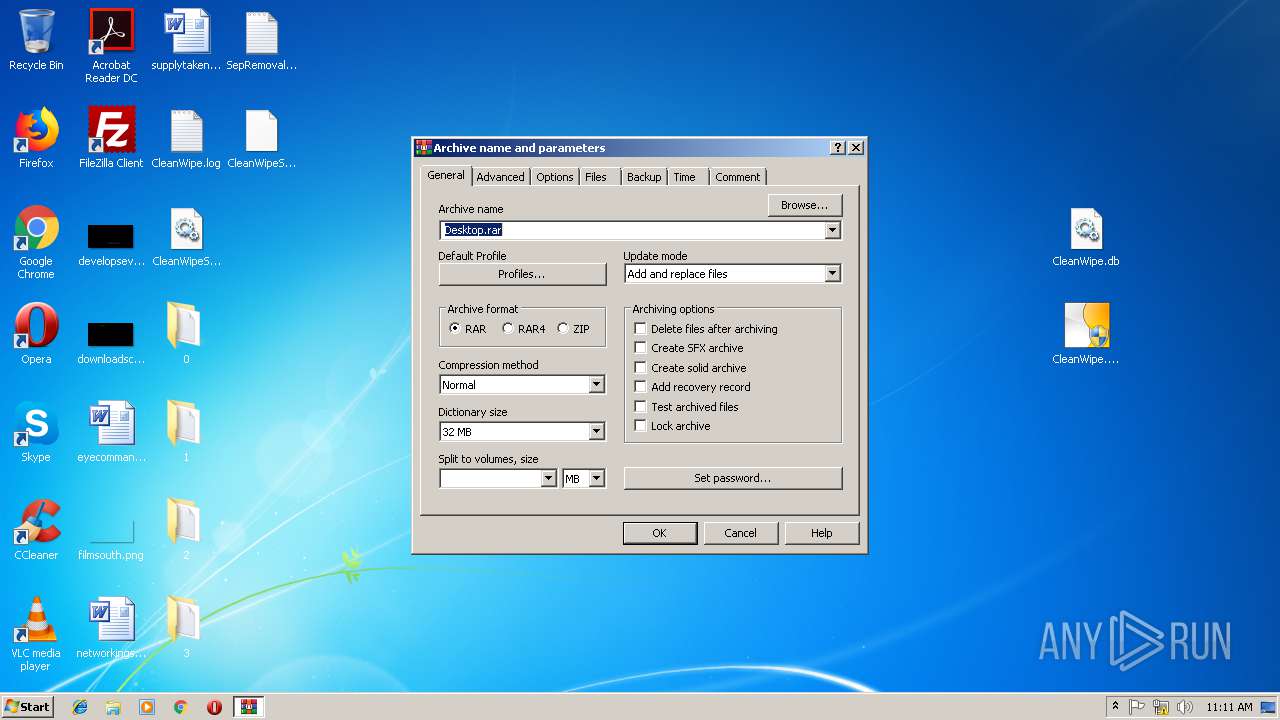Select the networkings Word document icon
The height and width of the screenshot is (720, 1280).
click(x=111, y=628)
